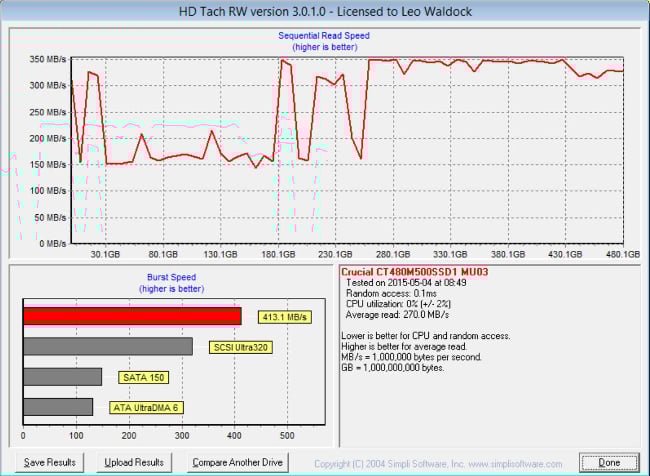
Task: Click Random access: 0.1ms text
Action: (391, 294)
